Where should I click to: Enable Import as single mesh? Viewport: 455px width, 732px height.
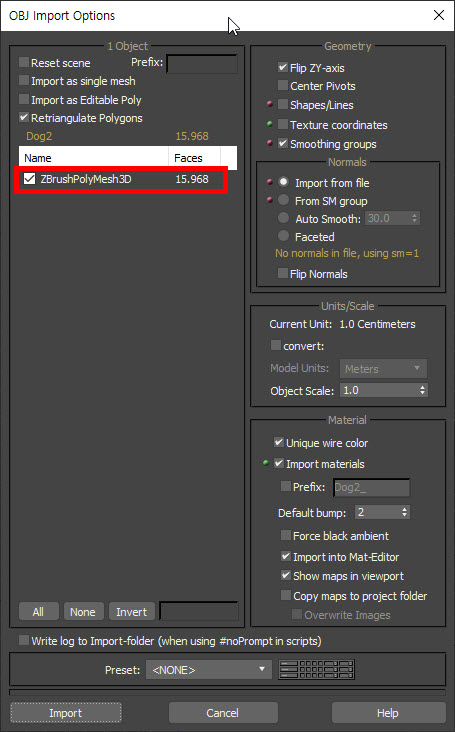[x=24, y=80]
